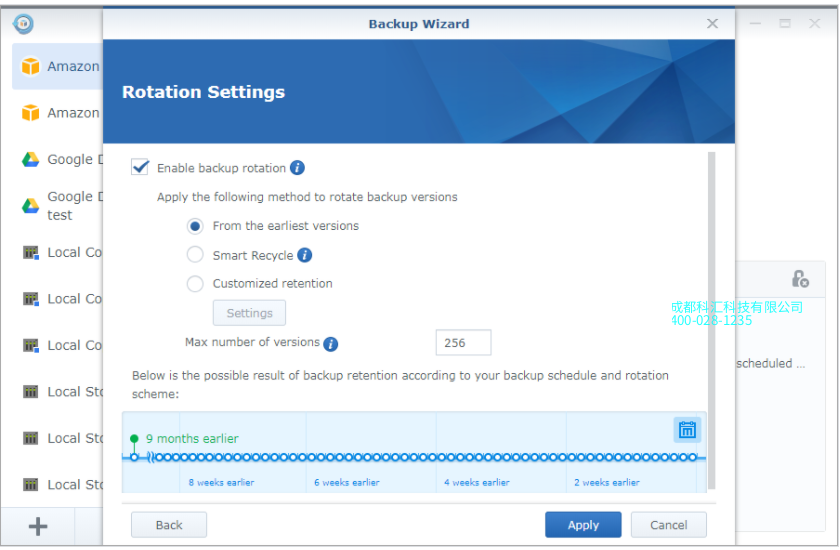
Task: Open the calendar icon on the timeline
Action: (x=687, y=430)
